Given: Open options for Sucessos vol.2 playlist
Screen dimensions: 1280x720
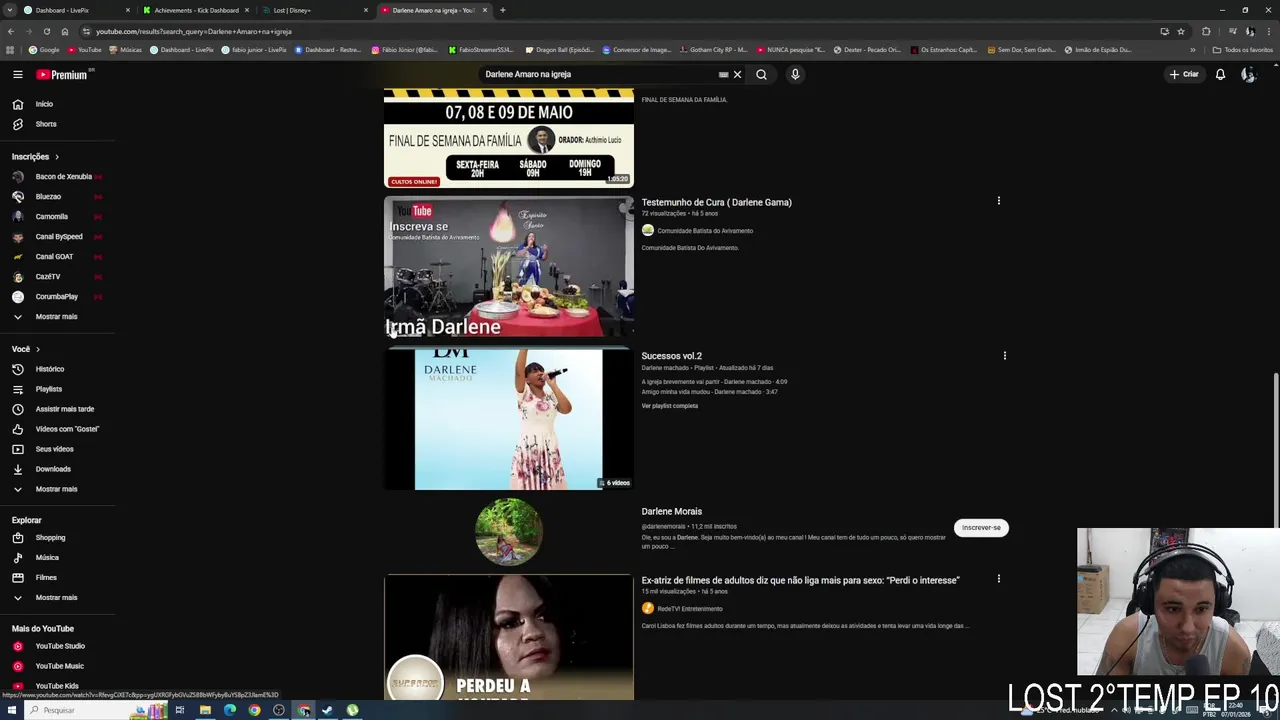Looking at the screenshot, I should pos(1005,355).
